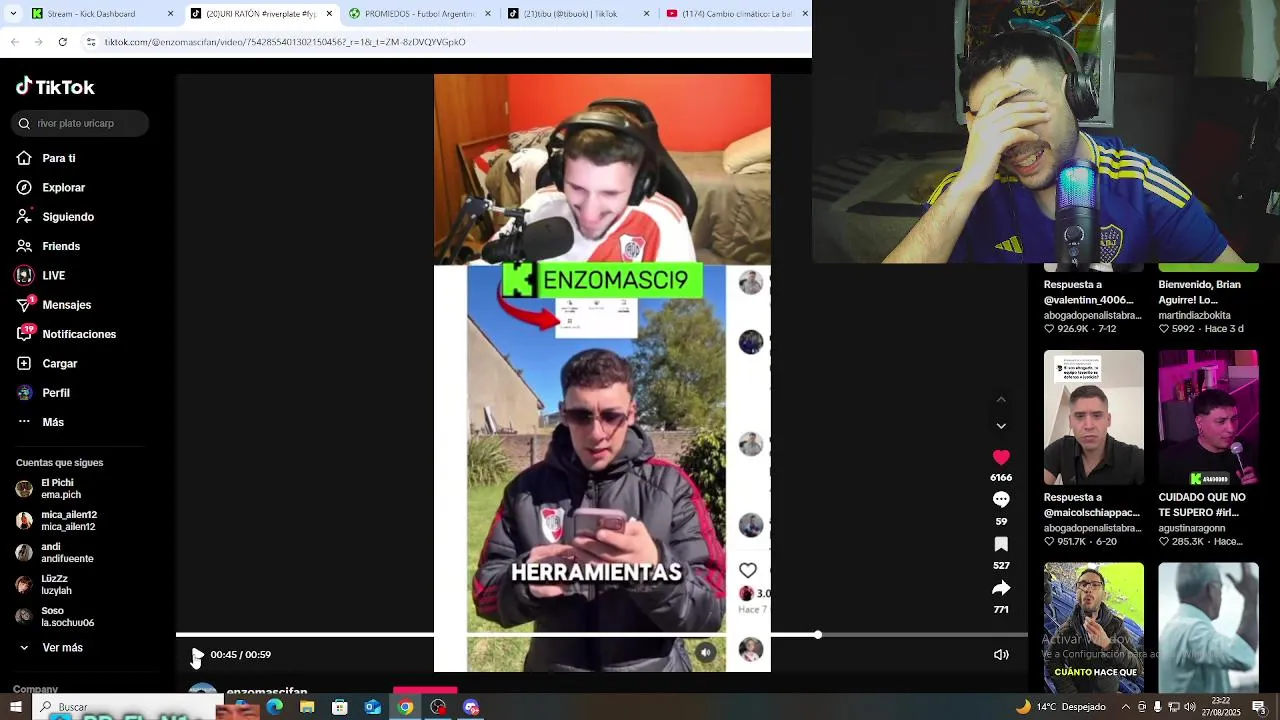Open CUANTO HACE QUE video thumbnail
The width and height of the screenshot is (1280, 720).
tap(1094, 627)
